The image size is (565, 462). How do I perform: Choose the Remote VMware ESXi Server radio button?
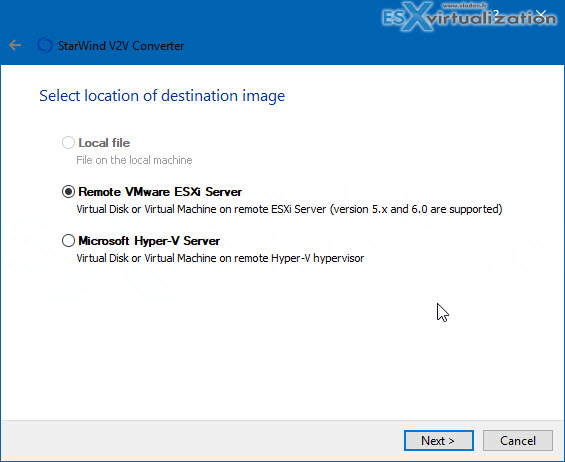68,192
